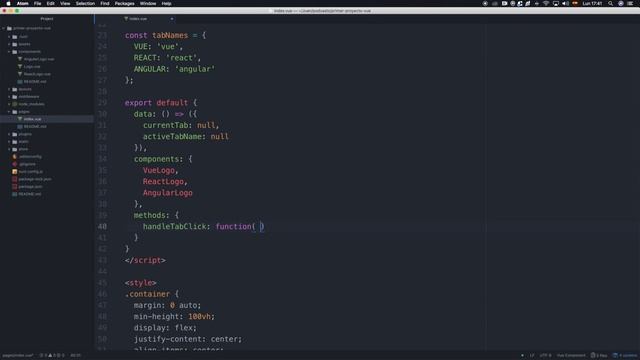640x360 pixels.
Task: Open Spotlight search in the menu bar
Action: pyautogui.click(x=611, y=3)
